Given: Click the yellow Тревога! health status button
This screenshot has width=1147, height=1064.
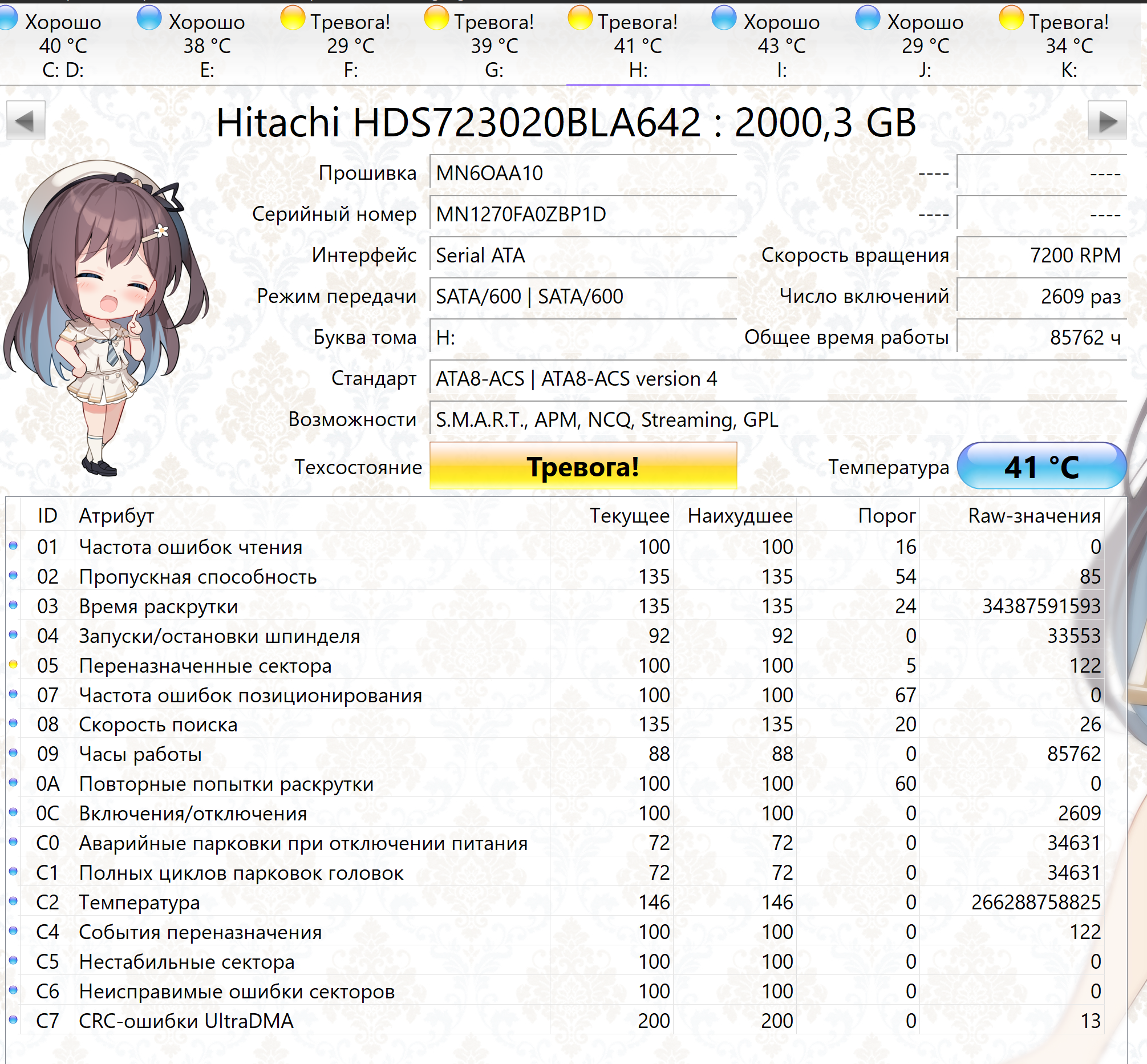Looking at the screenshot, I should (x=583, y=466).
